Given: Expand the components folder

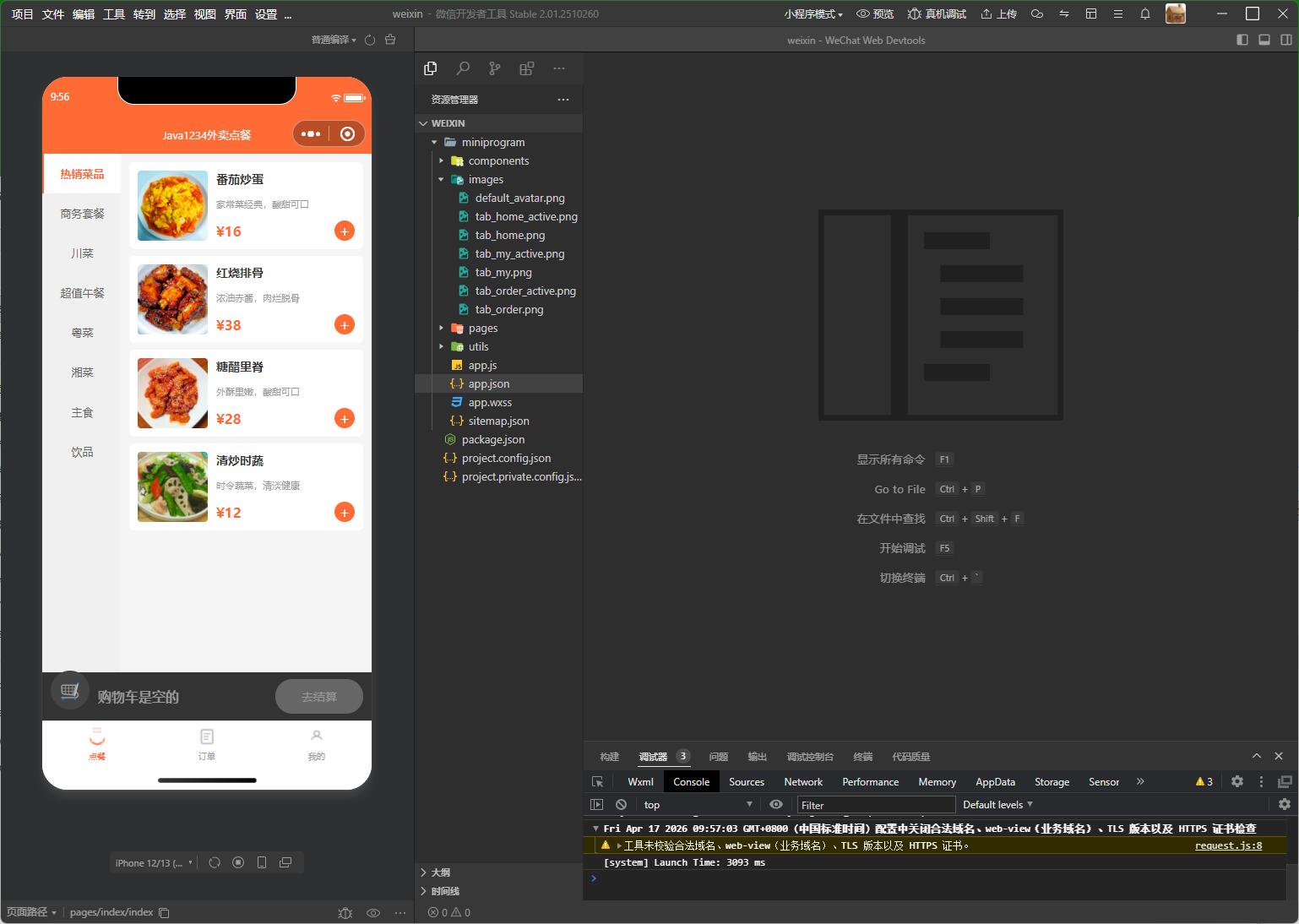Looking at the screenshot, I should (x=498, y=160).
